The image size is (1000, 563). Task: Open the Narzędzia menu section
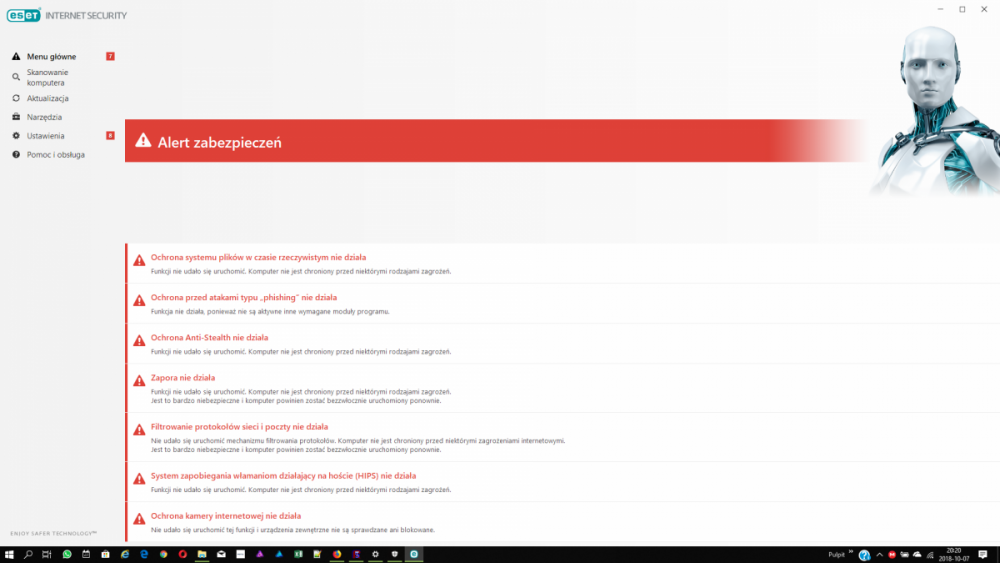(44, 117)
